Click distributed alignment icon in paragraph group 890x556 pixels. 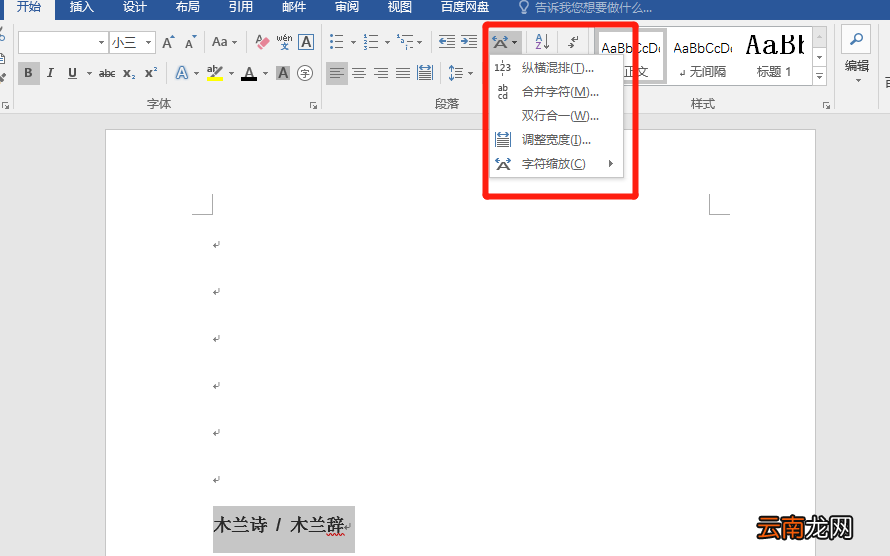(x=425, y=73)
